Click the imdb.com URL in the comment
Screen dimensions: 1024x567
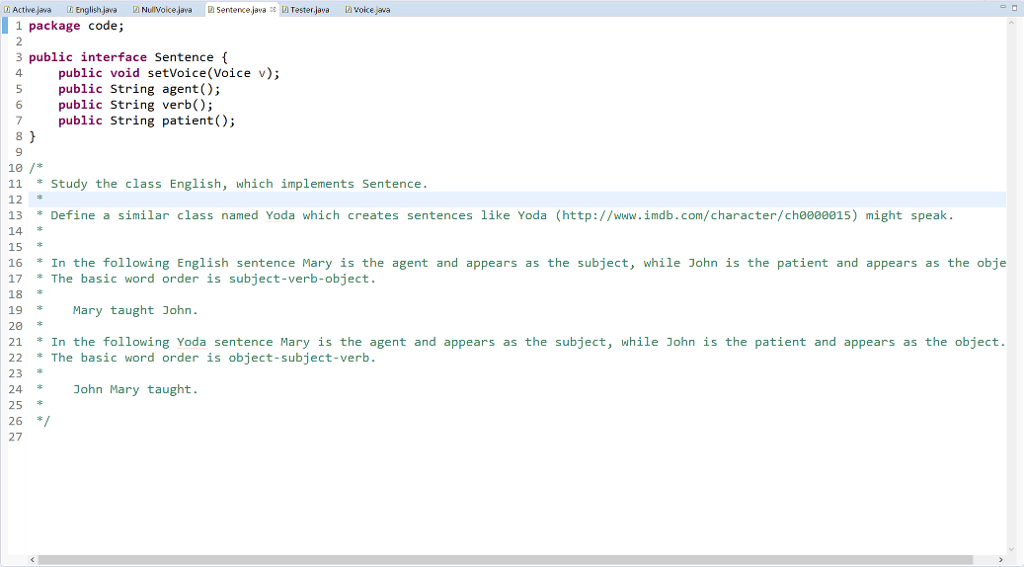point(709,216)
